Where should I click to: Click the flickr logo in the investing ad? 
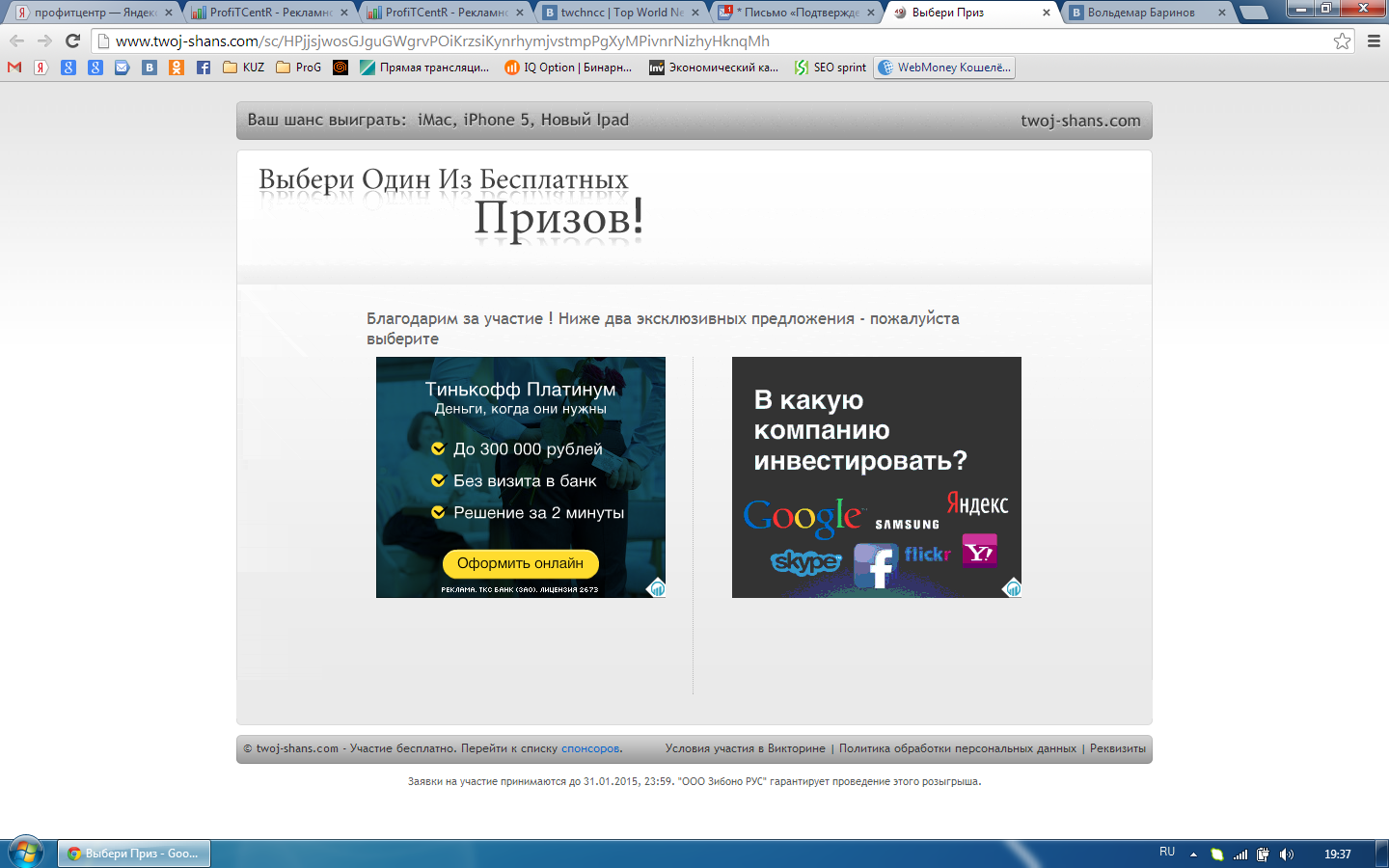click(928, 554)
